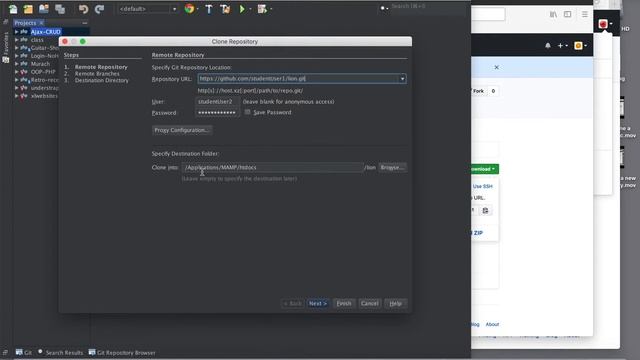Image resolution: width=640 pixels, height=360 pixels.
Task: Click the red icon in menu bar
Action: click(603, 24)
